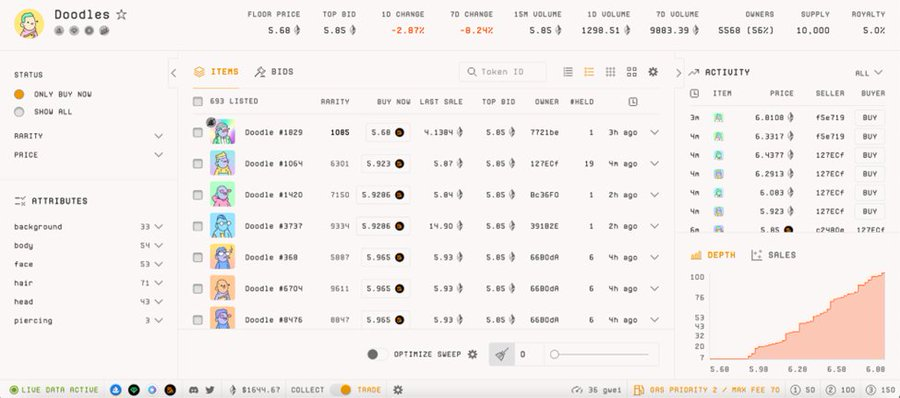The height and width of the screenshot is (398, 900).
Task: Click the buy-now icon for Doodle #368
Action: pyautogui.click(x=399, y=257)
